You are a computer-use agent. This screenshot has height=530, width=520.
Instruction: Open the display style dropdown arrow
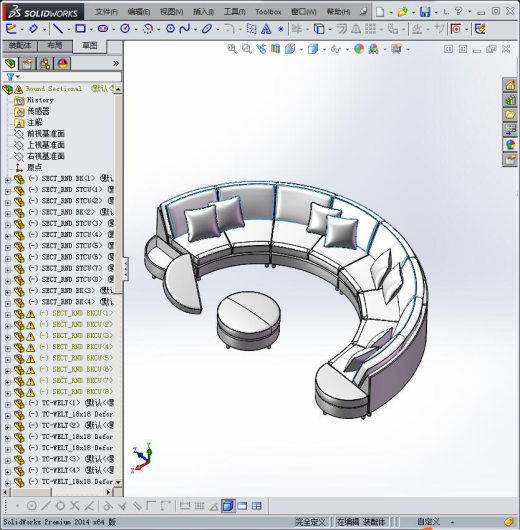click(x=324, y=50)
